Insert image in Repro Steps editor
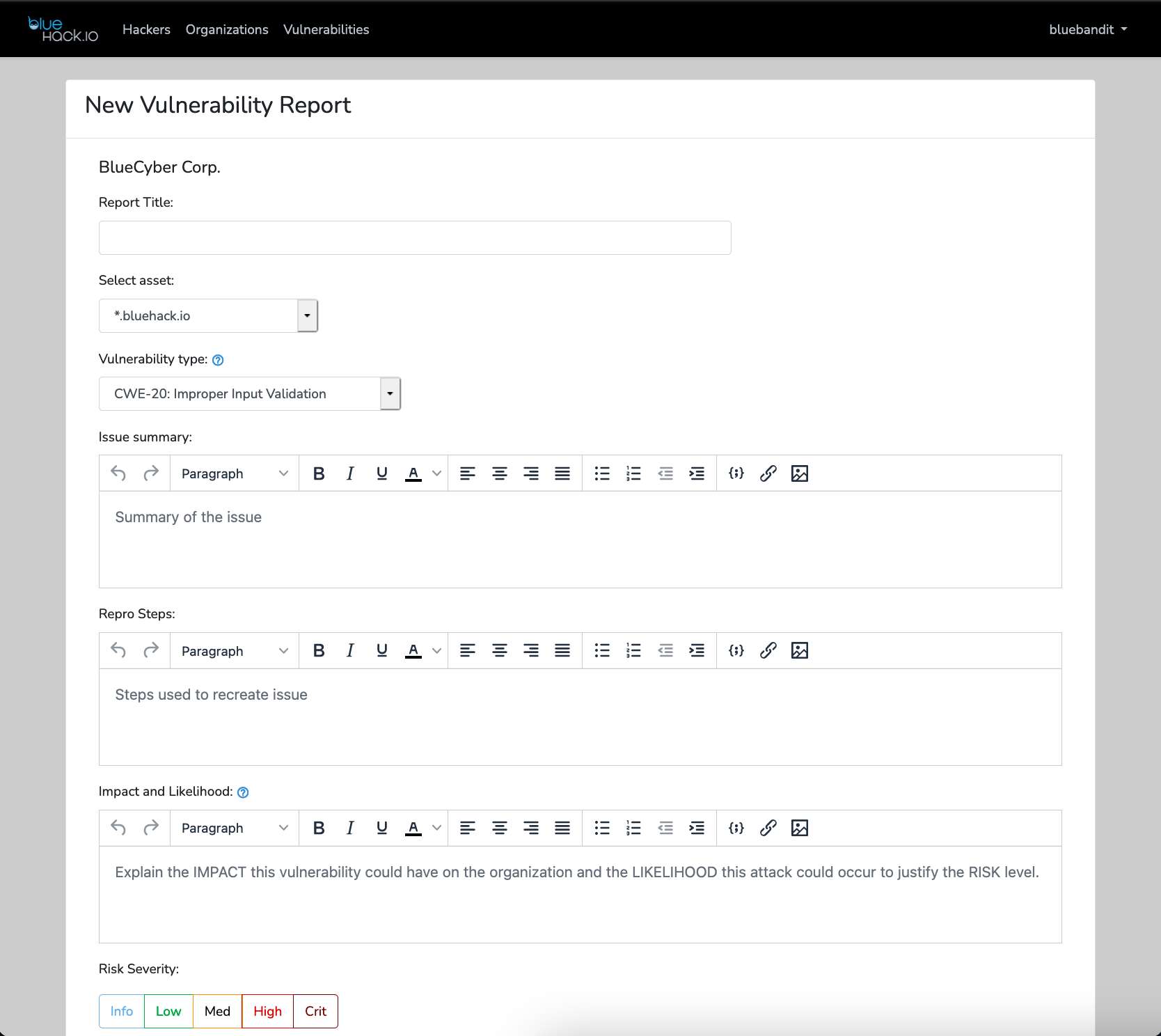The image size is (1161, 1036). click(x=800, y=650)
